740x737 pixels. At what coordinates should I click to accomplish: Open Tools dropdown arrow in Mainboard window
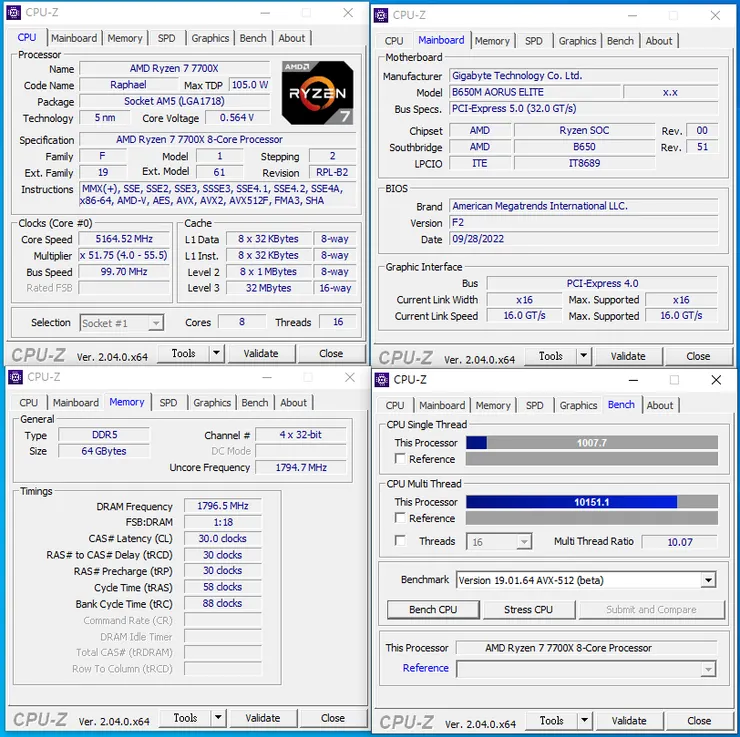(x=583, y=356)
